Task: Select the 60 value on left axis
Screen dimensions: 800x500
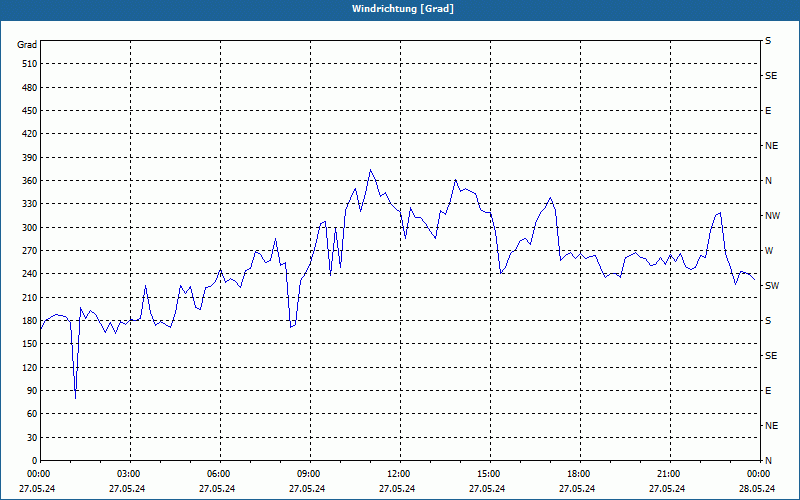Action: point(32,414)
